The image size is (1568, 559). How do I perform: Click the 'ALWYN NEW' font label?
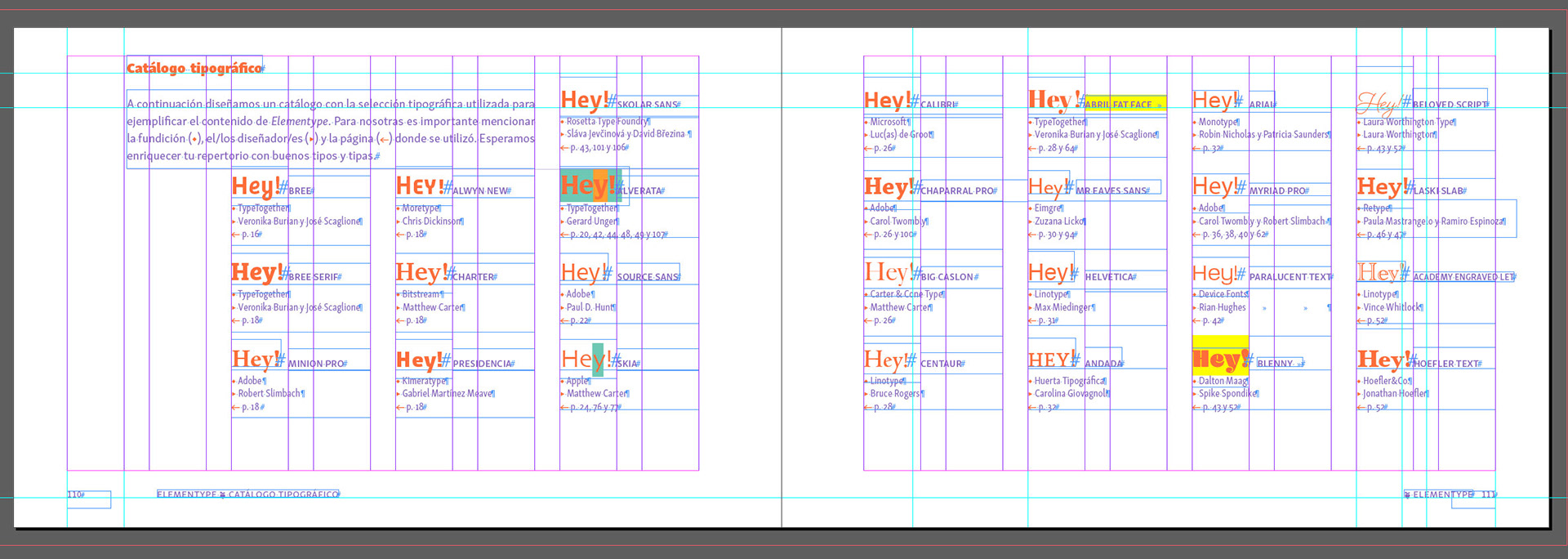pyautogui.click(x=480, y=191)
